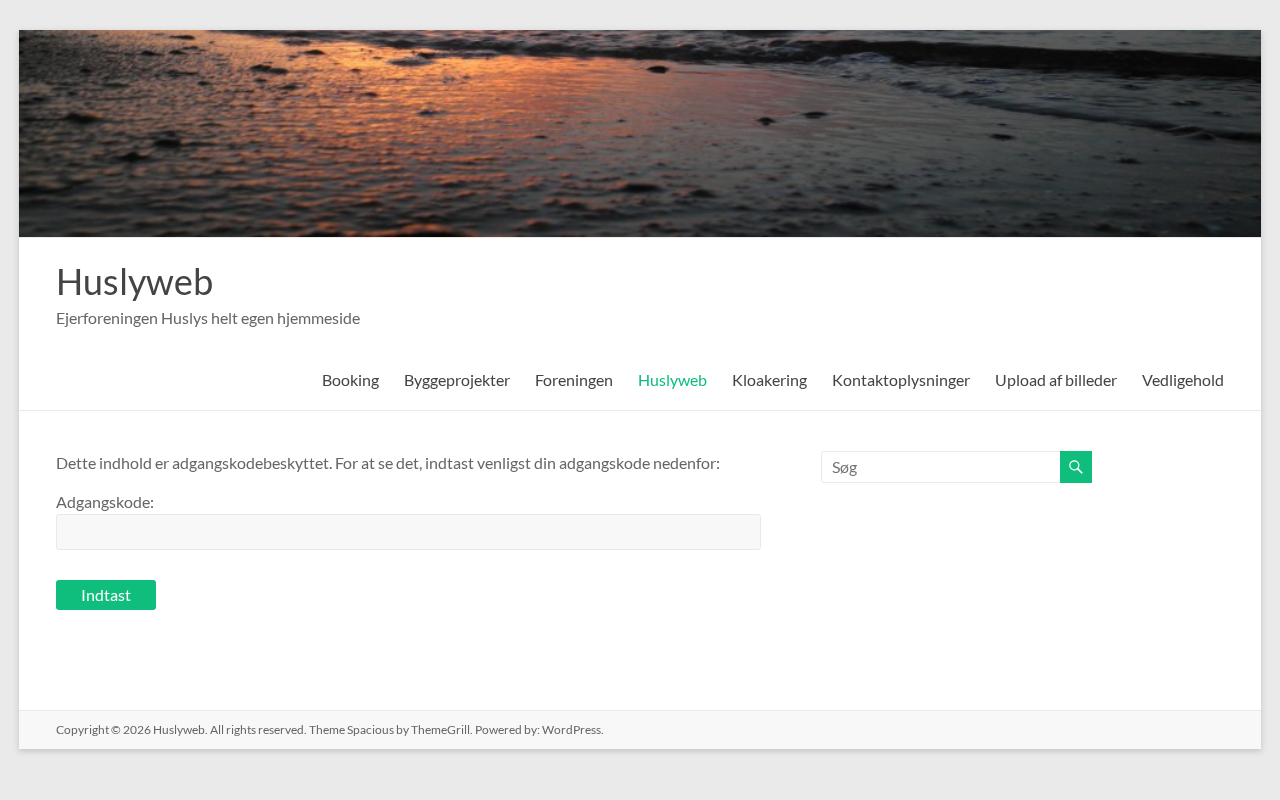Go to Byggeprojekter in the navigation
This screenshot has width=1280, height=800.
pyautogui.click(x=457, y=380)
